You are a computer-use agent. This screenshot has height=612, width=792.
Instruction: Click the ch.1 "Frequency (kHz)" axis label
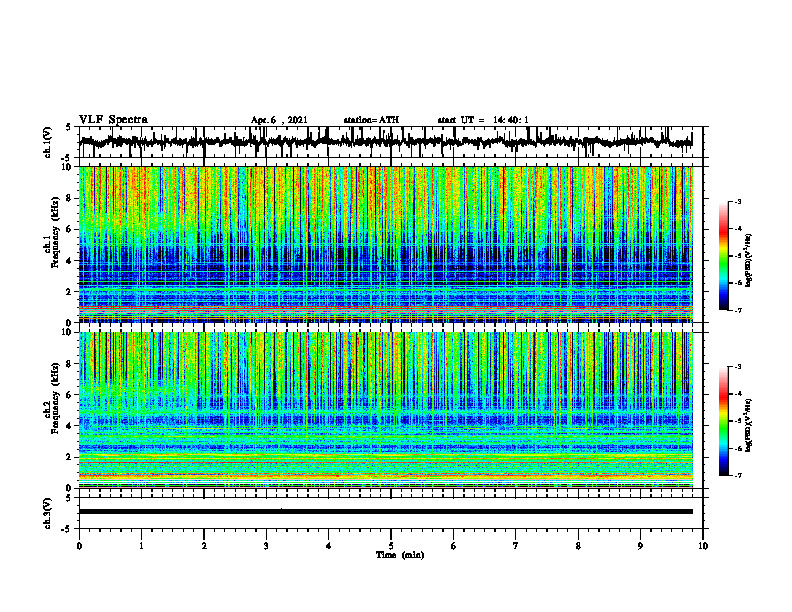click(55, 232)
